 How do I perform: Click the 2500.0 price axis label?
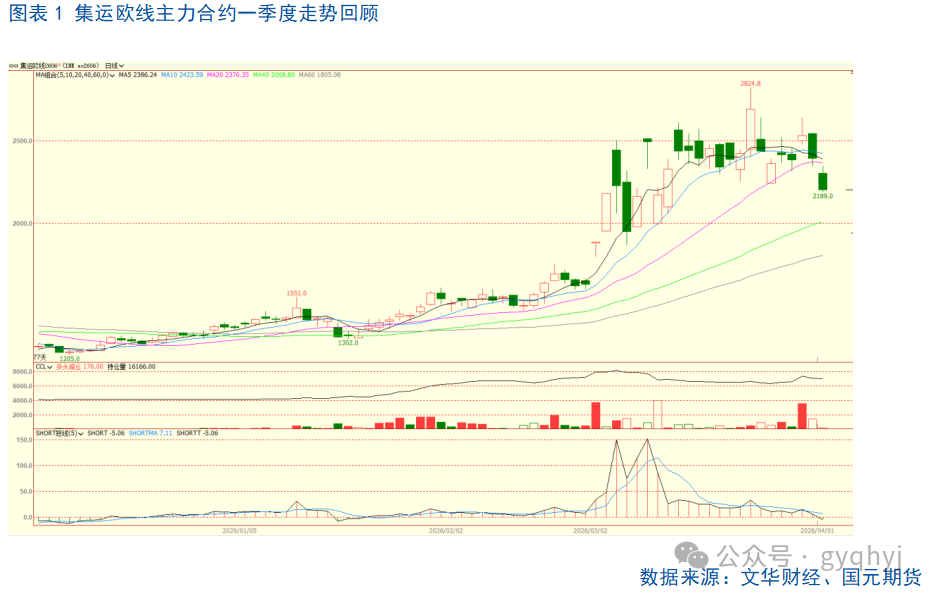click(x=22, y=141)
